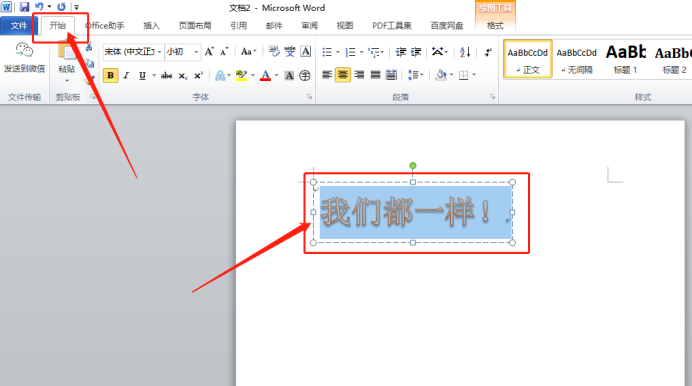Switch to the 插入 Insert tab
This screenshot has height=386, width=692.
coord(151,26)
